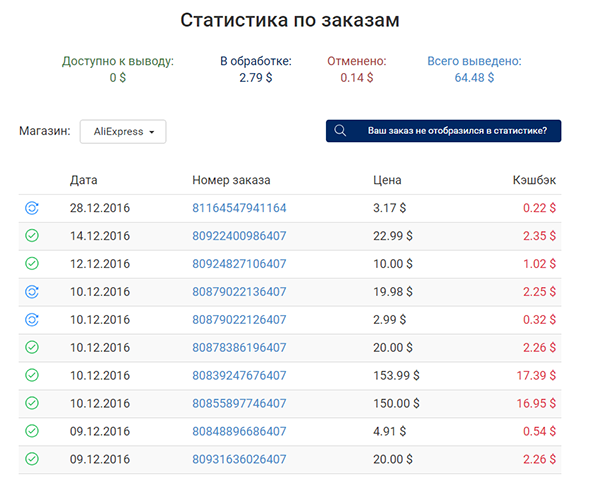Viewport: 600px width, 486px height.
Task: Open the AliExpress store dropdown
Action: point(123,132)
